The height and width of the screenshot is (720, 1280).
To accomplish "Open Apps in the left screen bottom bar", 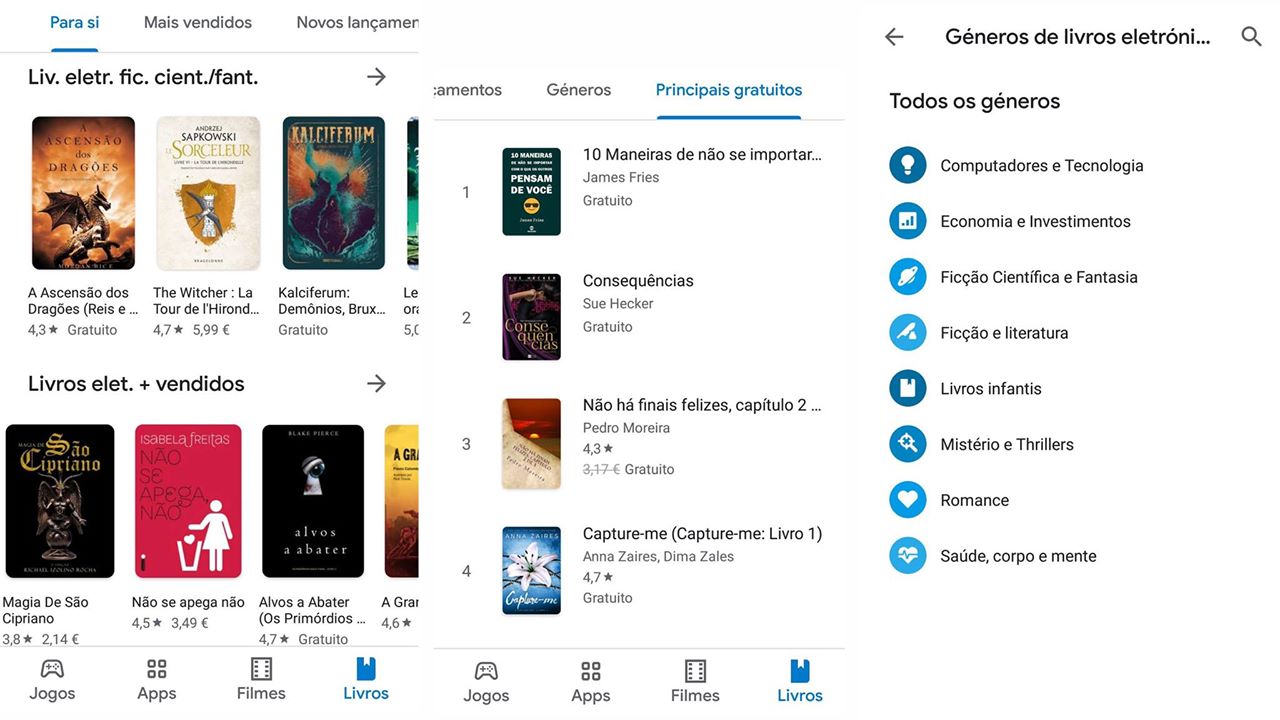I will (x=156, y=680).
